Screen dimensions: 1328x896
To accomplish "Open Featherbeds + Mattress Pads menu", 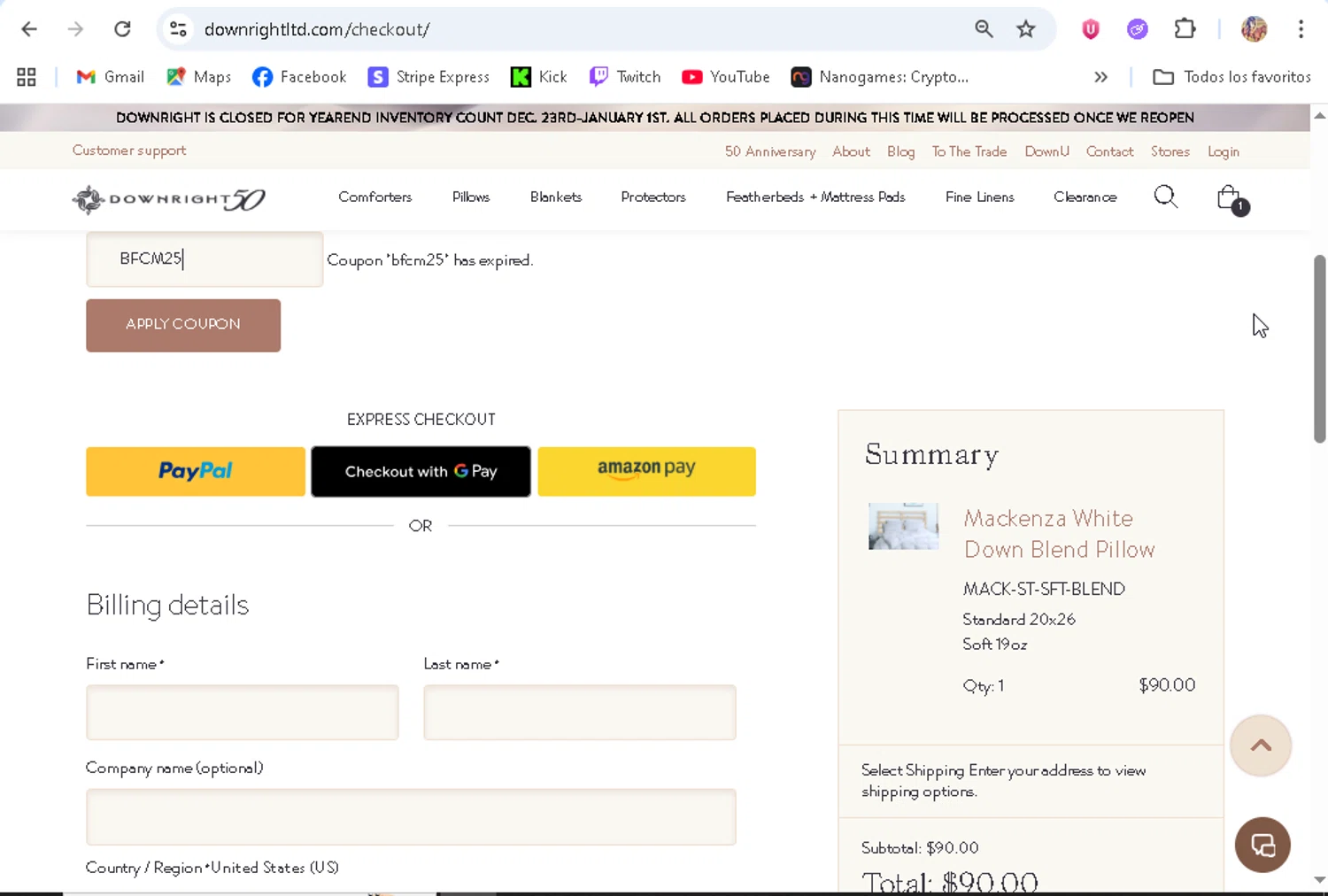I will coord(815,197).
